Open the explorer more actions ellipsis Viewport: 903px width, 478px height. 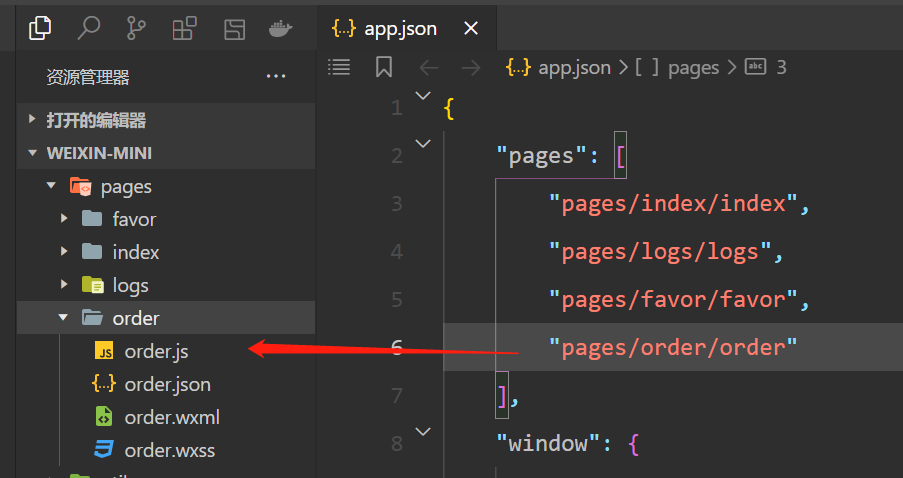(276, 76)
